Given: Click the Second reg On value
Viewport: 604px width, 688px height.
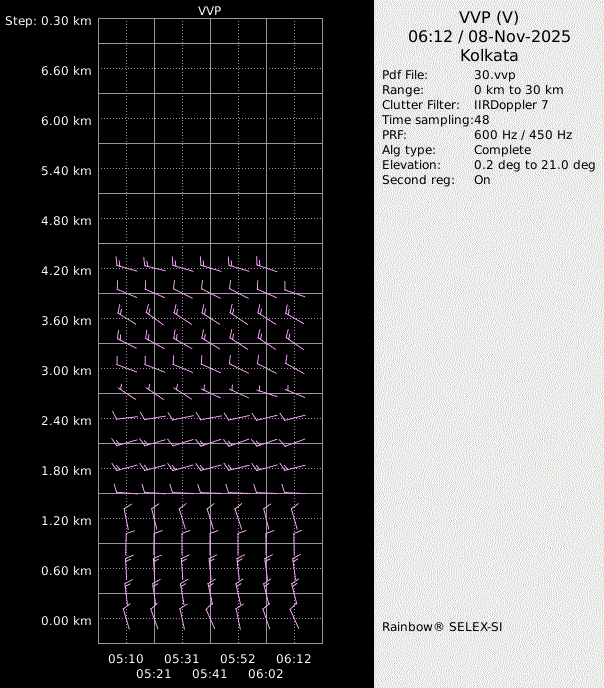Looking at the screenshot, I should [x=482, y=180].
